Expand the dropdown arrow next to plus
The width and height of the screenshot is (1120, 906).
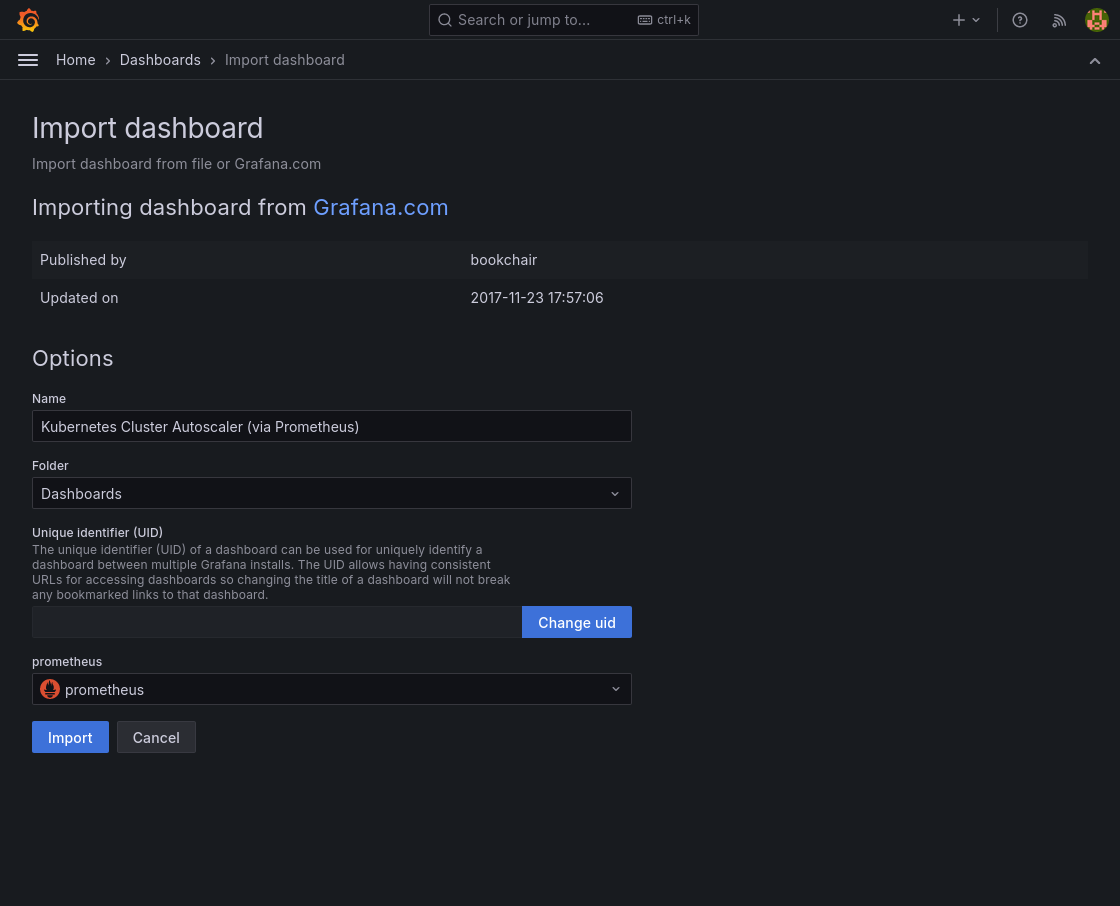click(x=977, y=20)
